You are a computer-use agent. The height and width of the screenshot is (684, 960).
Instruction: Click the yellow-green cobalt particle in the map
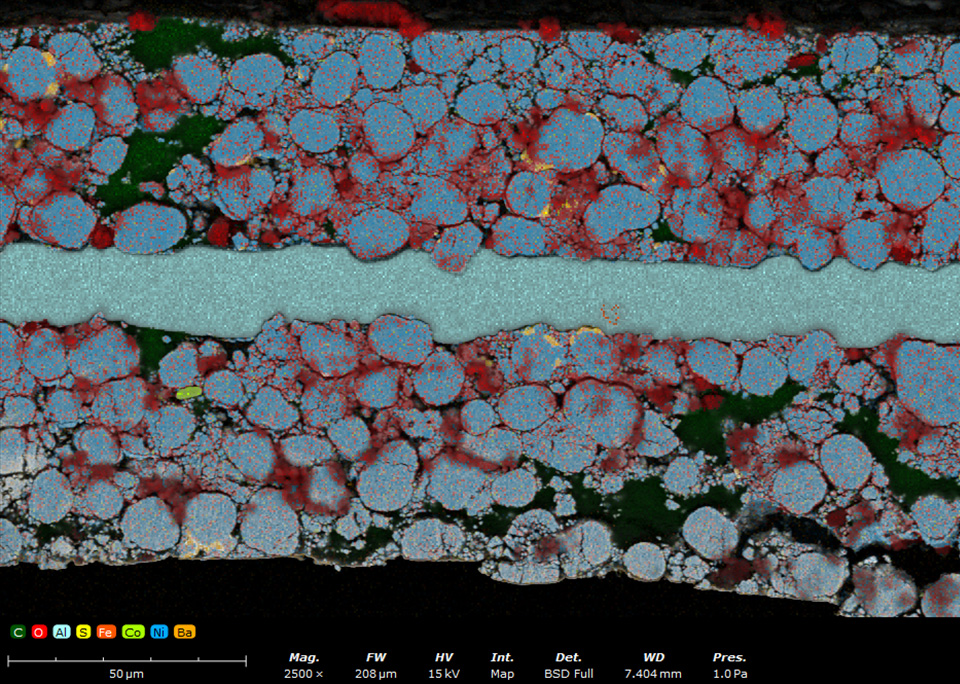point(189,394)
